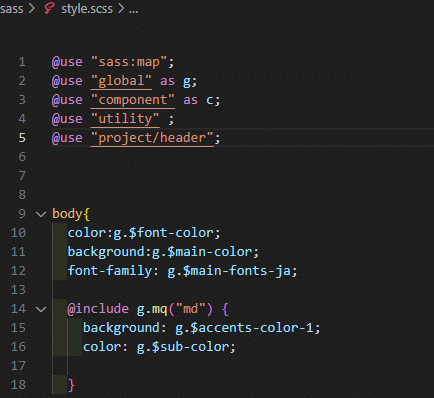Open style.scss in the breadcrumb

[87, 9]
